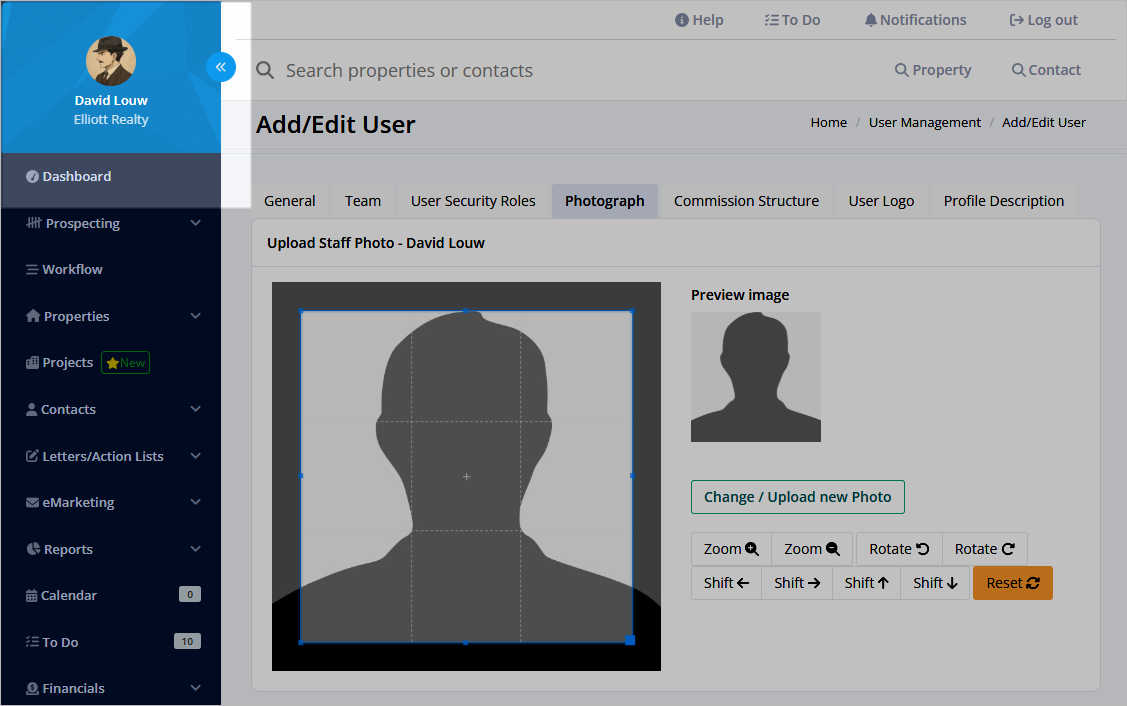The width and height of the screenshot is (1127, 706).
Task: Collapse the sidebar with the chevron button
Action: tap(221, 66)
